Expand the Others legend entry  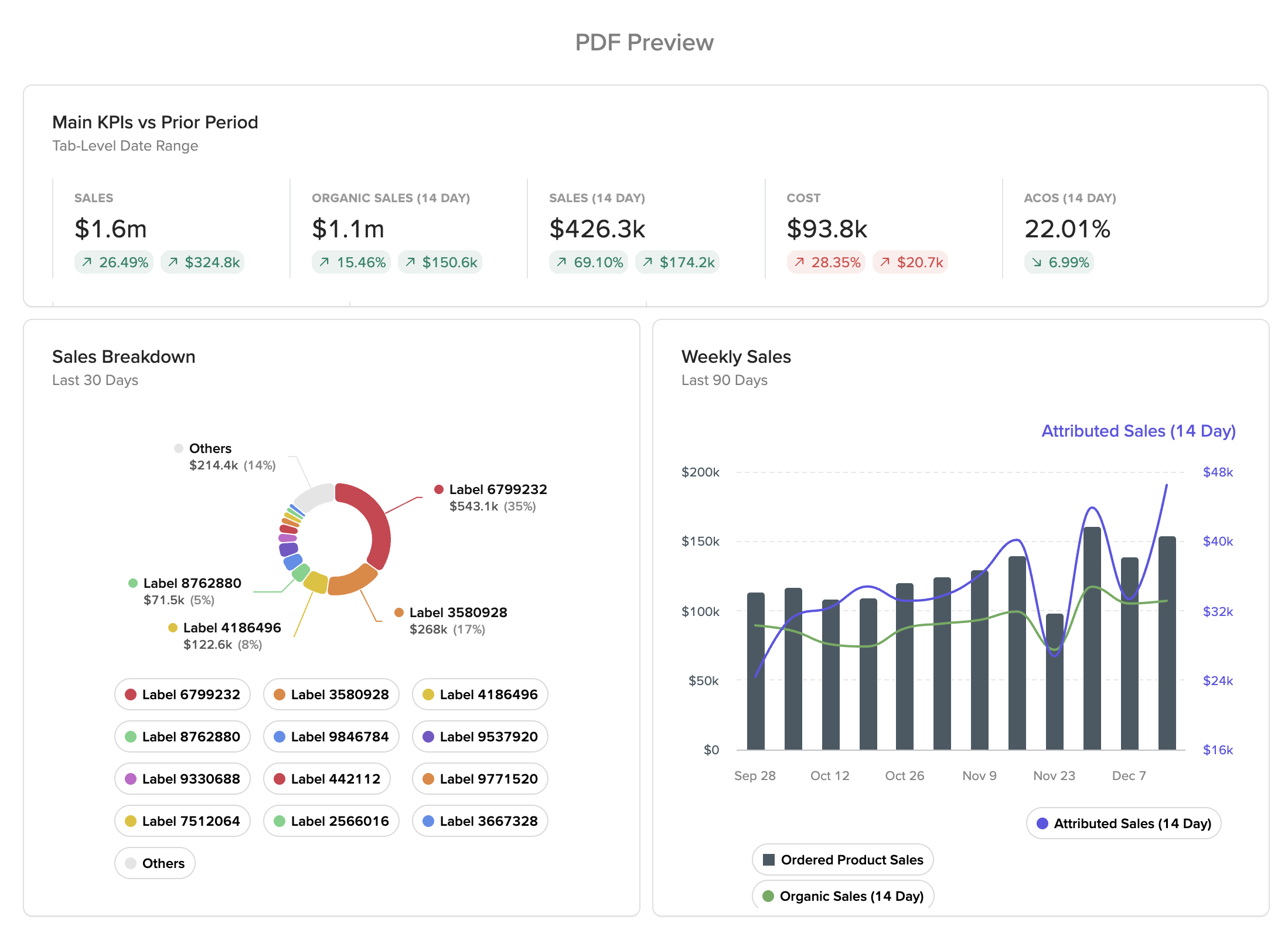tap(155, 863)
